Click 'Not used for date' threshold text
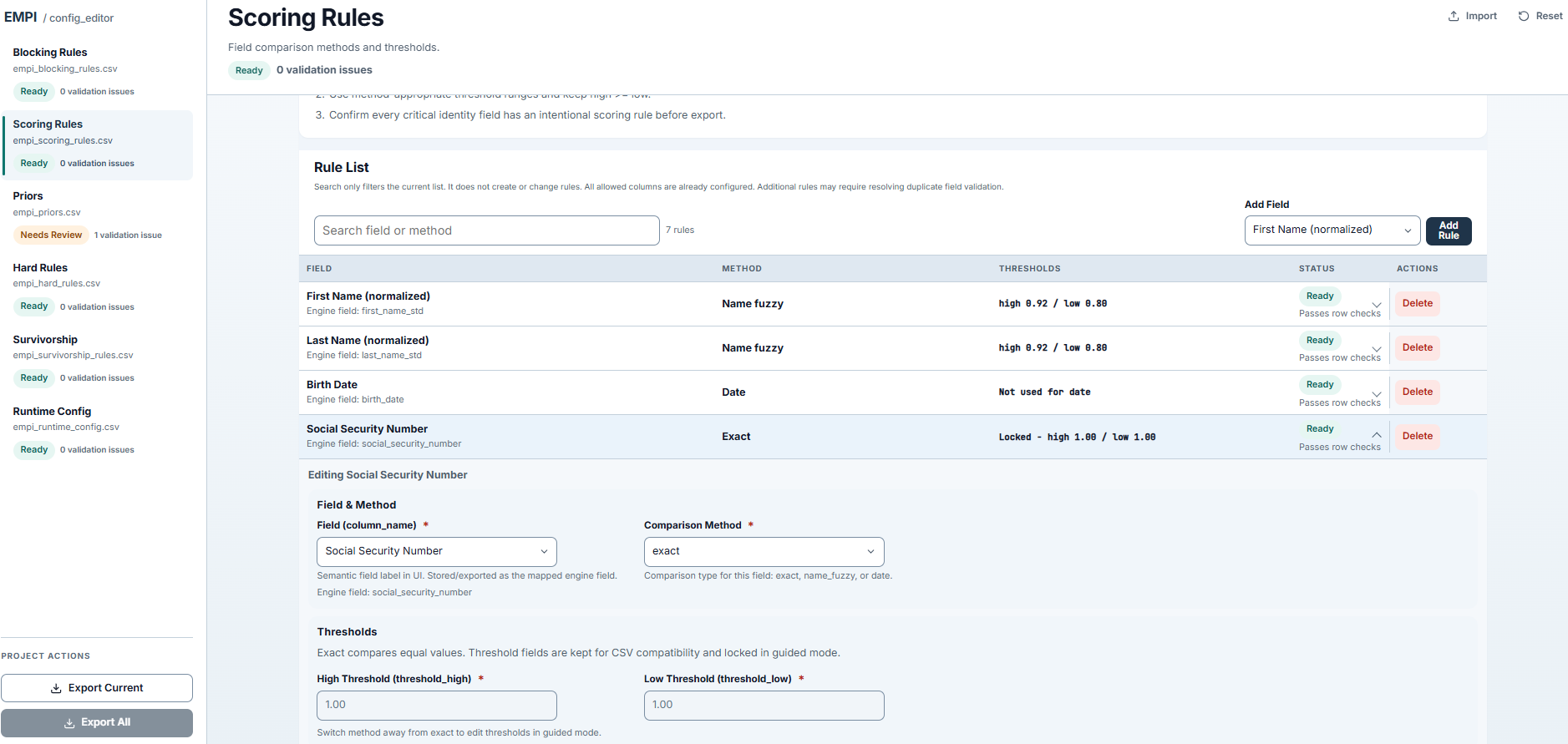1568x744 pixels. [1044, 392]
